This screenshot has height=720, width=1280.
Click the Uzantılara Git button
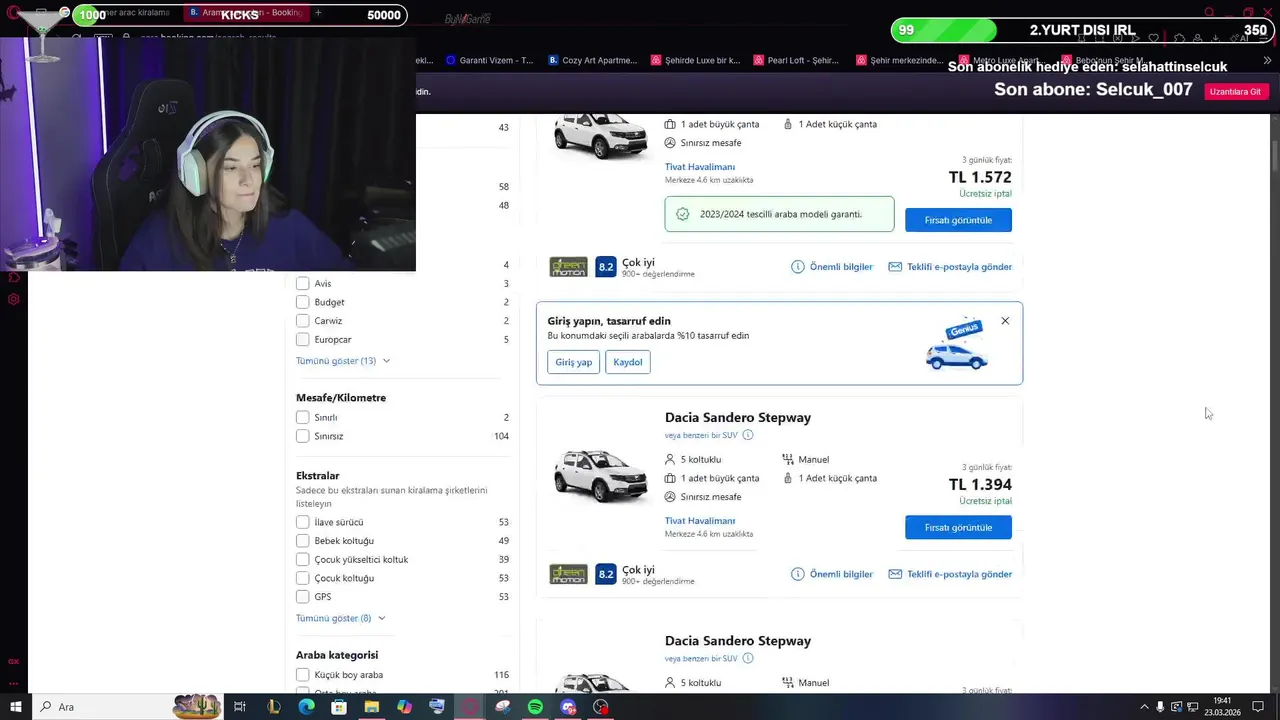point(1235,91)
